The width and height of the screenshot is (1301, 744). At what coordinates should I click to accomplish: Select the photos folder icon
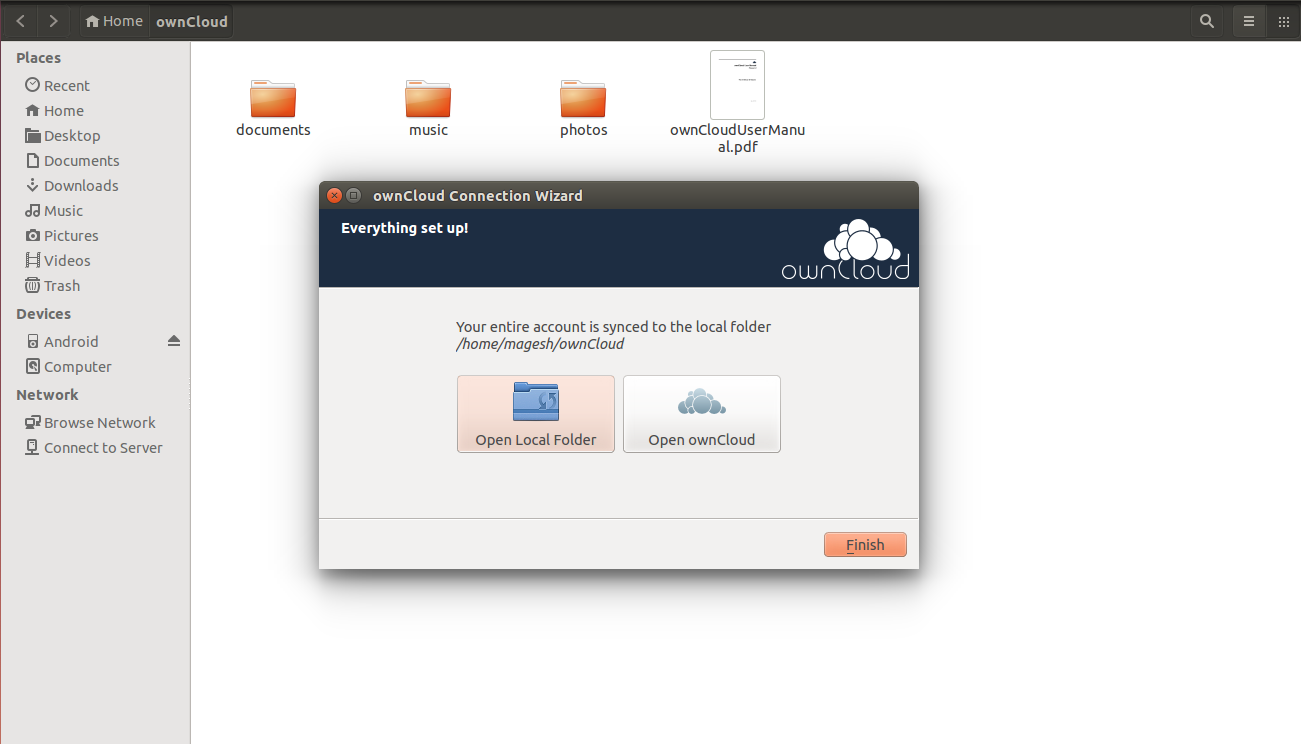click(583, 99)
